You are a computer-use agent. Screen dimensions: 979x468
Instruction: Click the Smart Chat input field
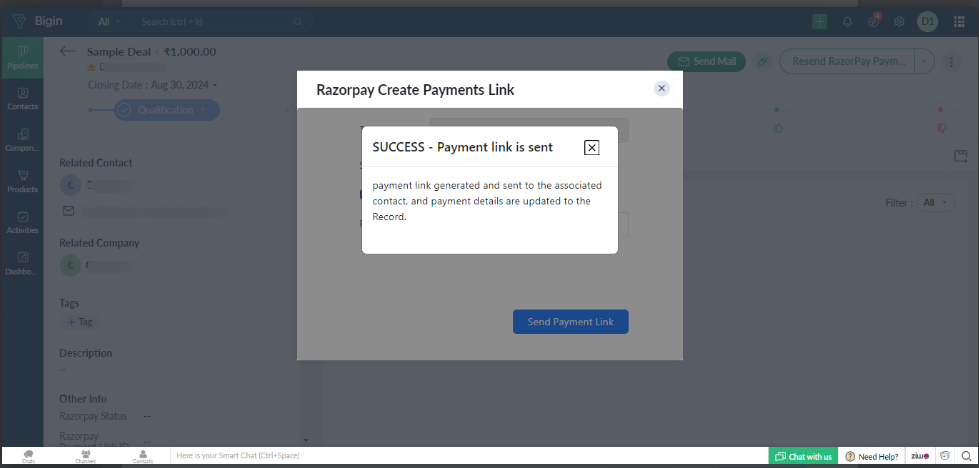point(468,456)
